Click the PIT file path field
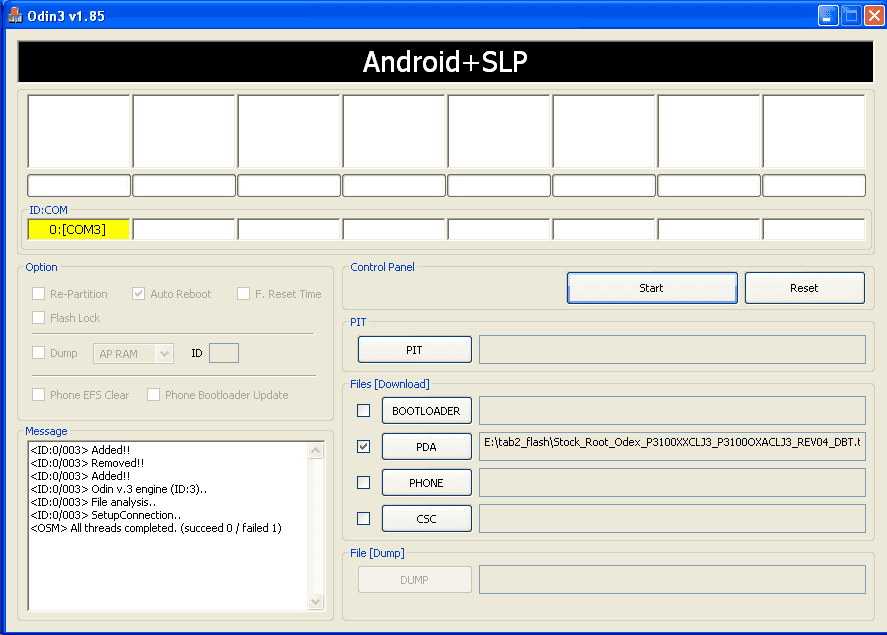This screenshot has height=635, width=887. click(672, 349)
